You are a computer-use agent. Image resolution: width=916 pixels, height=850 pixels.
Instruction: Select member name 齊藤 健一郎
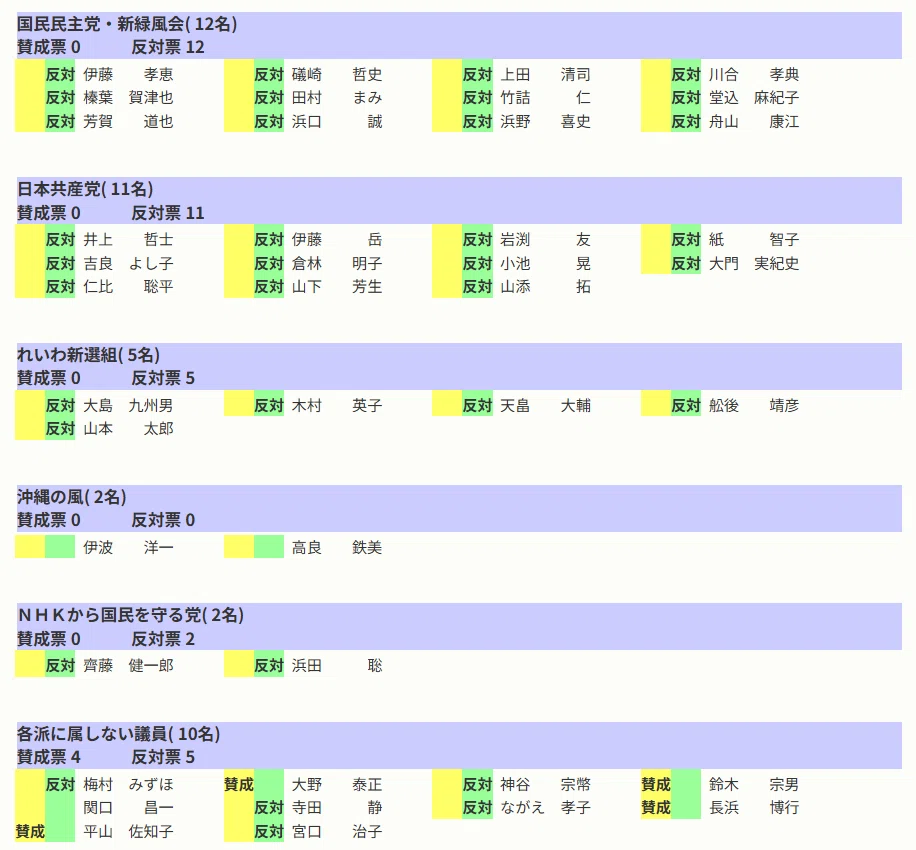(x=128, y=665)
